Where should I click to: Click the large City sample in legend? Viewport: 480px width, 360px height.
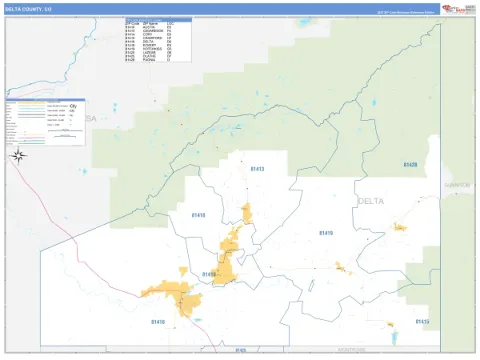point(73,106)
